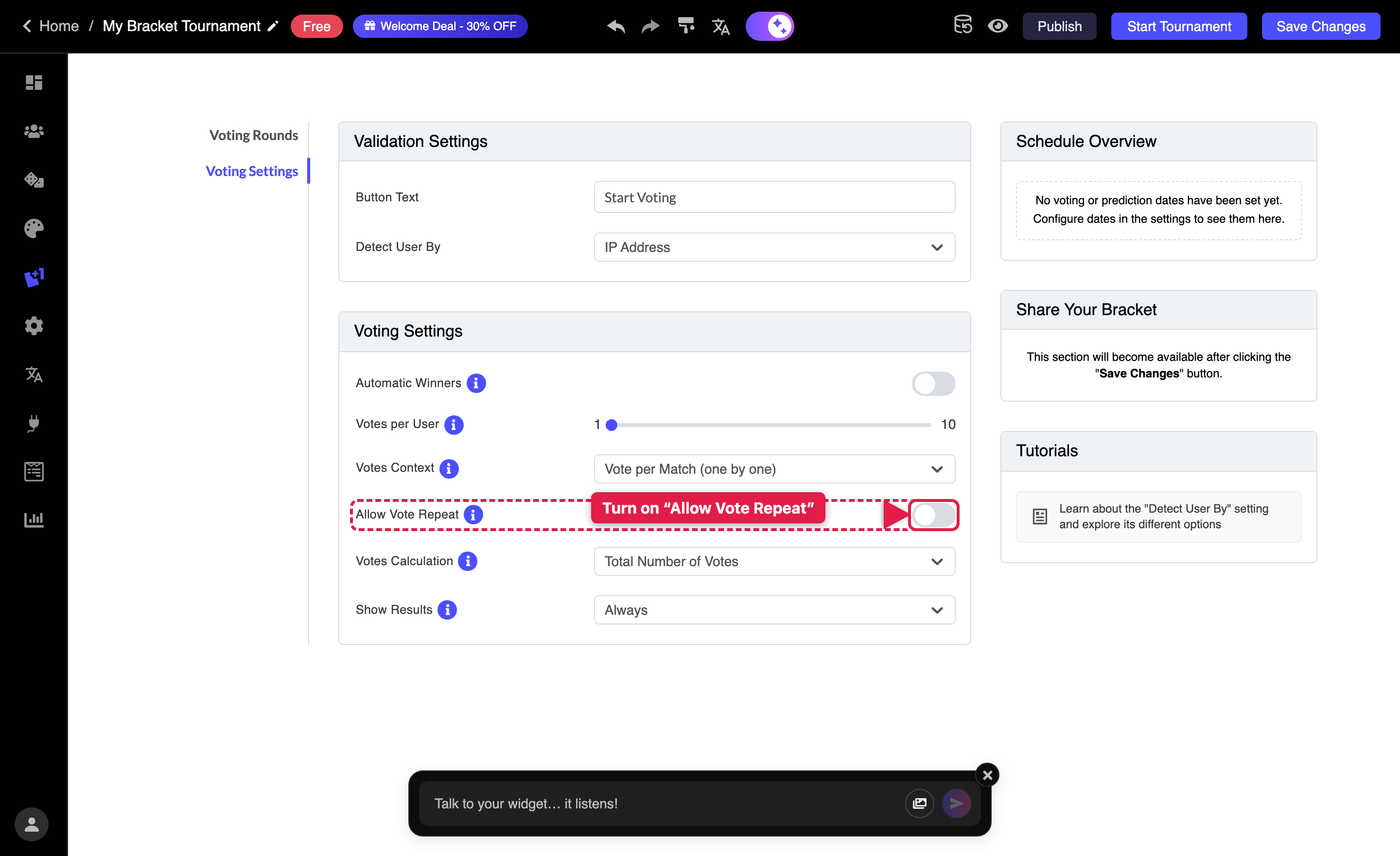Show info for Automatic Winners
This screenshot has height=856, width=1400.
[x=476, y=383]
